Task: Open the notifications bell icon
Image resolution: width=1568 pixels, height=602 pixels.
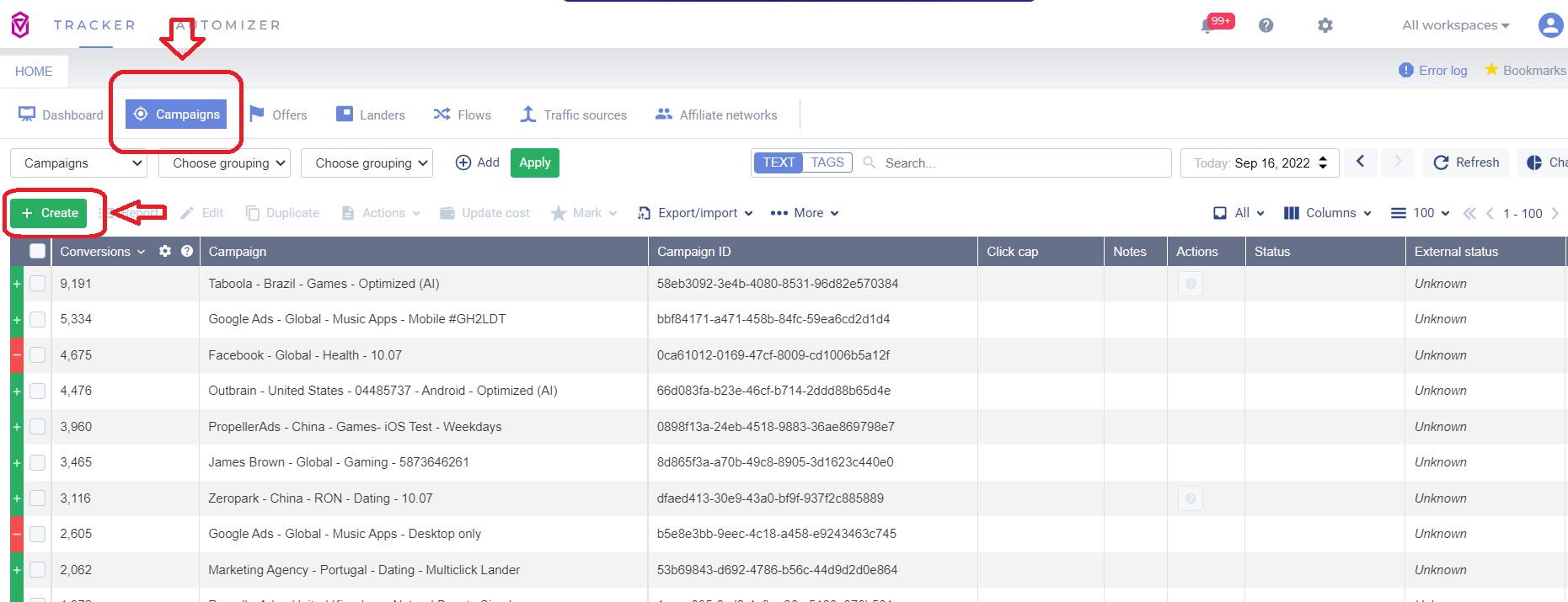Action: click(x=1207, y=26)
